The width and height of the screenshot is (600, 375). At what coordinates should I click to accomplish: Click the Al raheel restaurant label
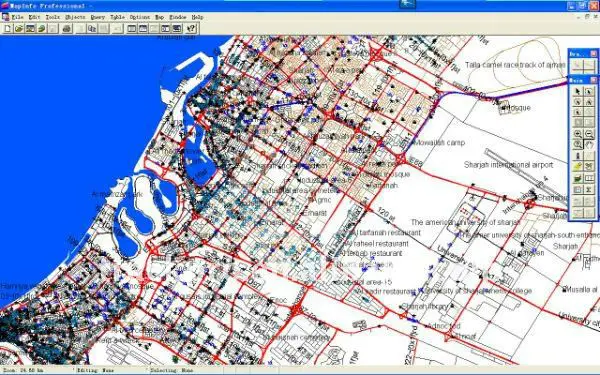377,243
